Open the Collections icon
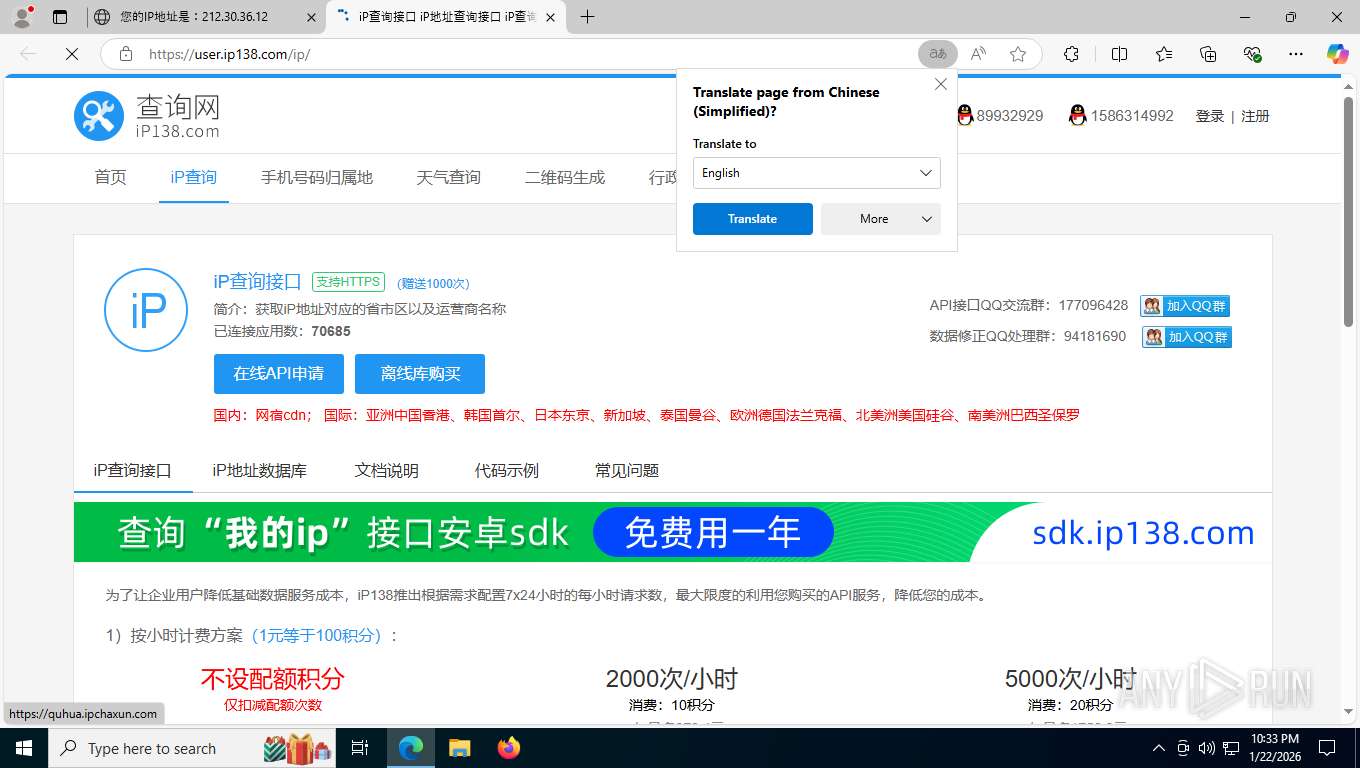 [x=1208, y=54]
